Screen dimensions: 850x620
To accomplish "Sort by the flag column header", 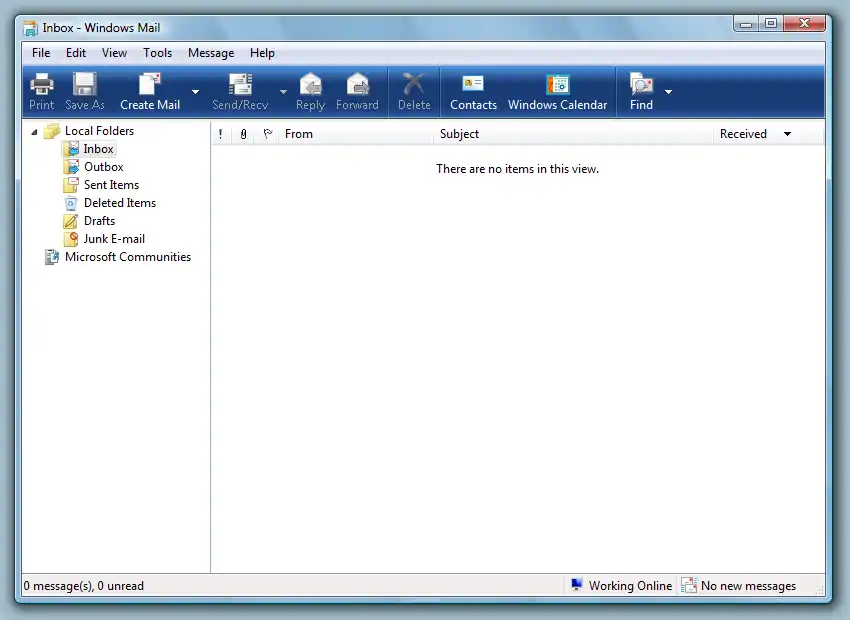I will pyautogui.click(x=267, y=134).
